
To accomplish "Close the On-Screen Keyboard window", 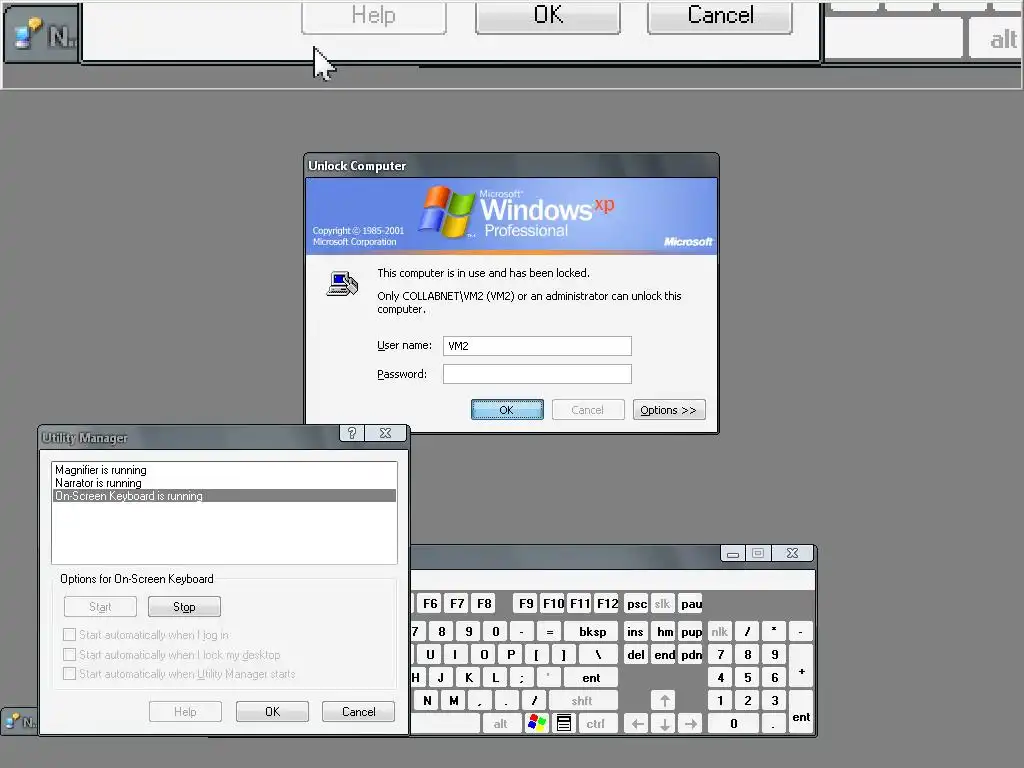I will 792,553.
